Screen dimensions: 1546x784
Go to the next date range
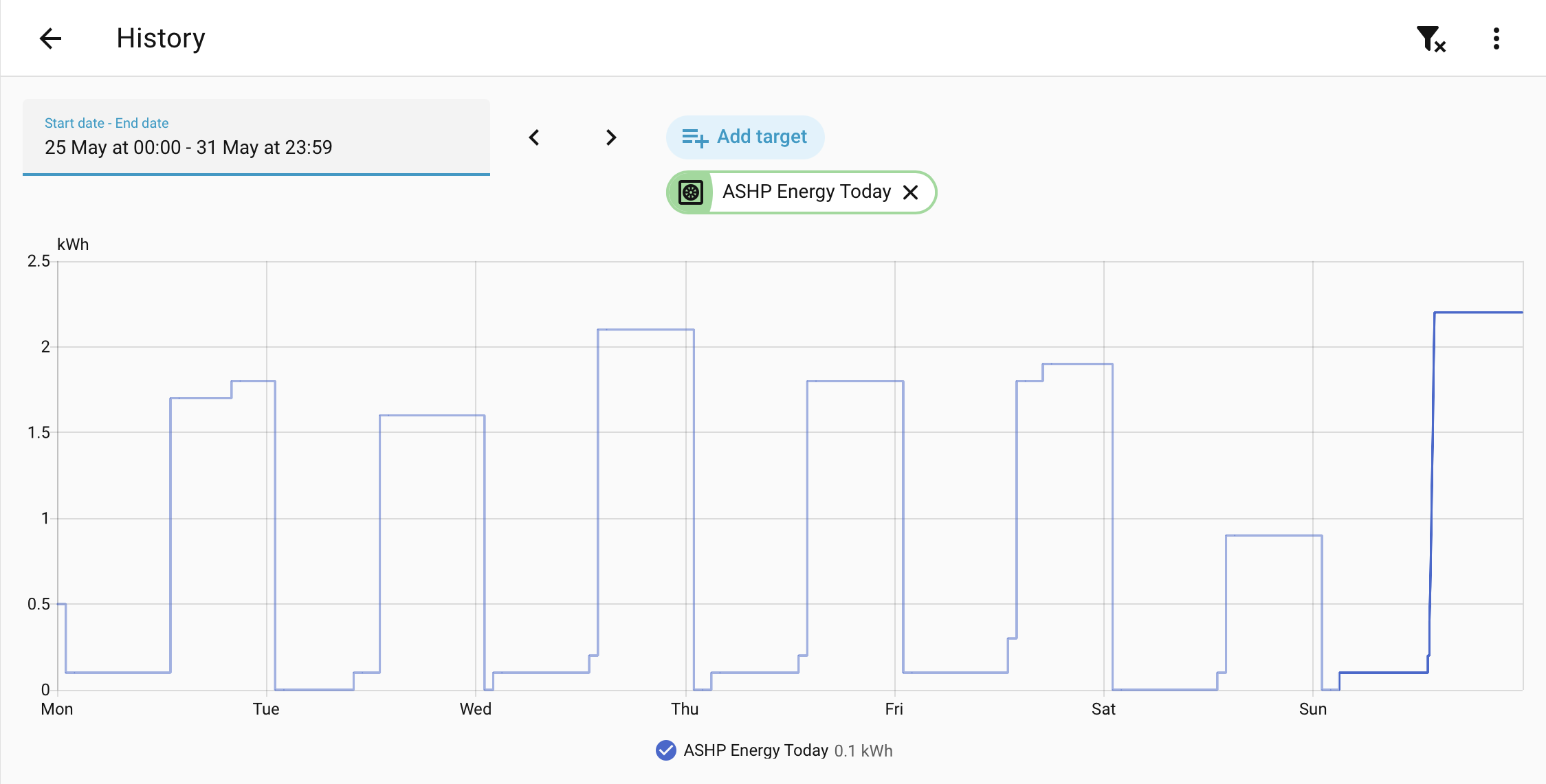[611, 137]
